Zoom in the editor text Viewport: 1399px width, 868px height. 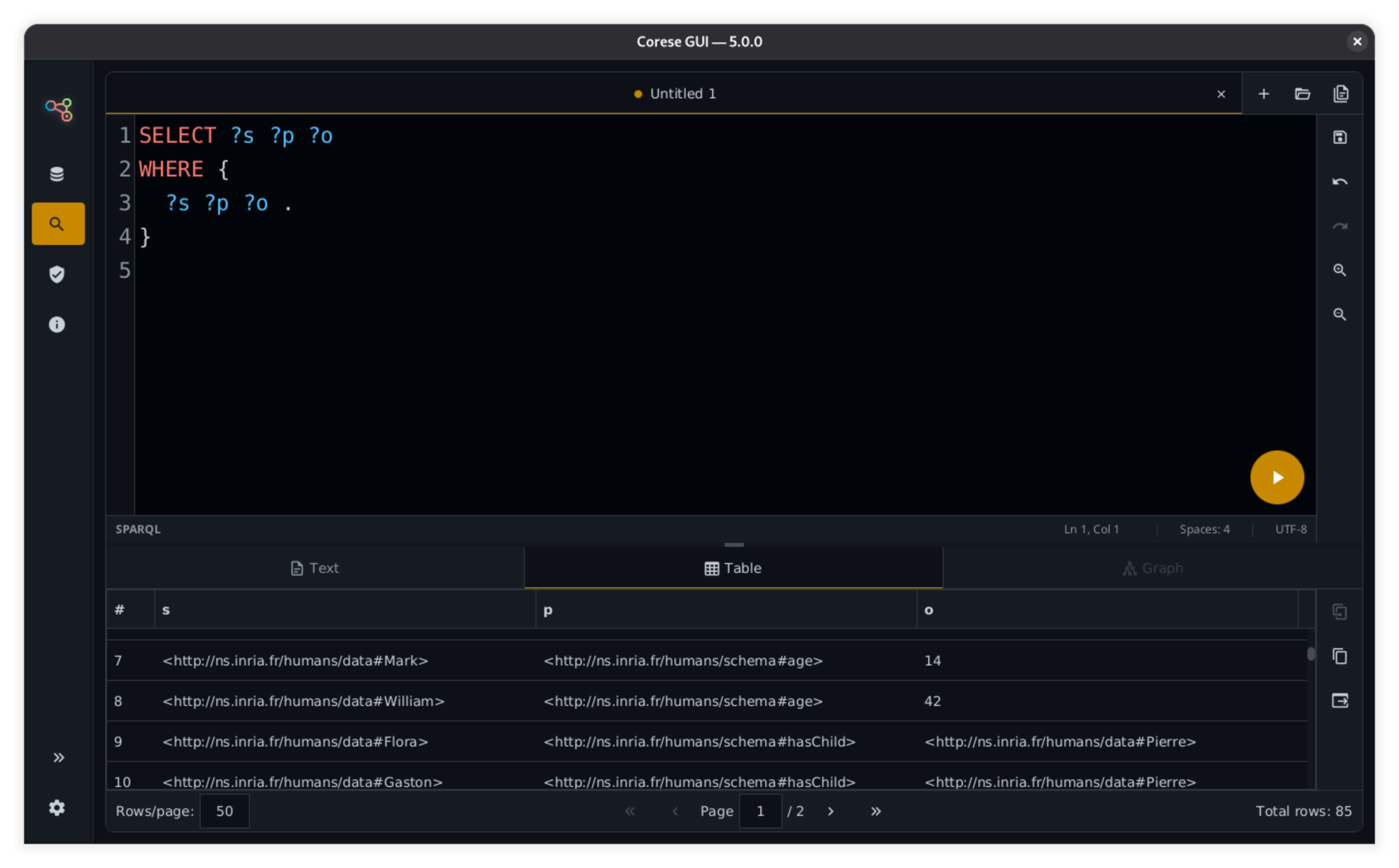pyautogui.click(x=1340, y=270)
